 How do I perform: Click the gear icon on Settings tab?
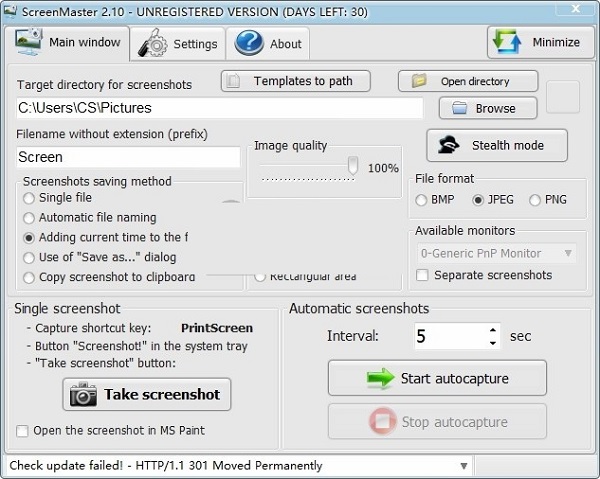pyautogui.click(x=152, y=43)
